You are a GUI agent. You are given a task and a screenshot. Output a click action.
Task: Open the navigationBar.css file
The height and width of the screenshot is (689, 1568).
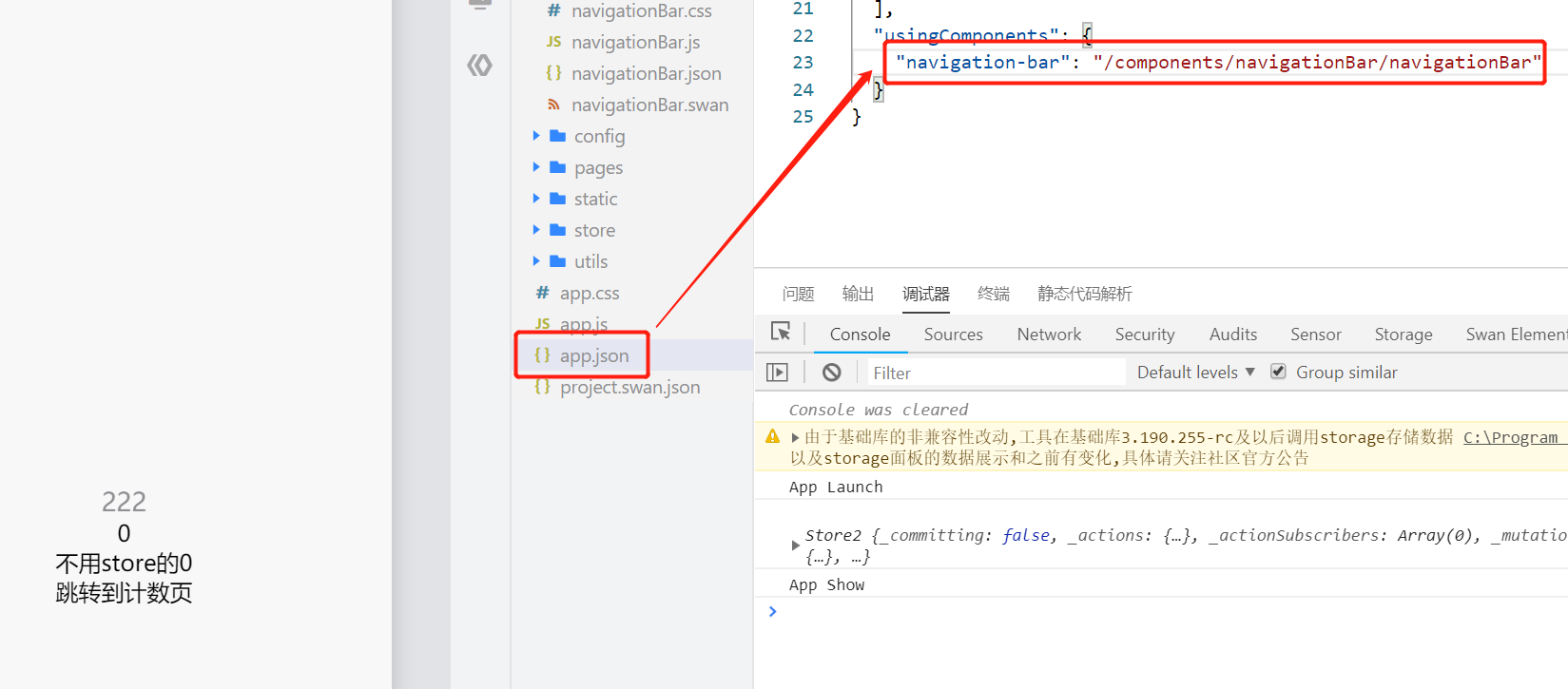coord(641,11)
